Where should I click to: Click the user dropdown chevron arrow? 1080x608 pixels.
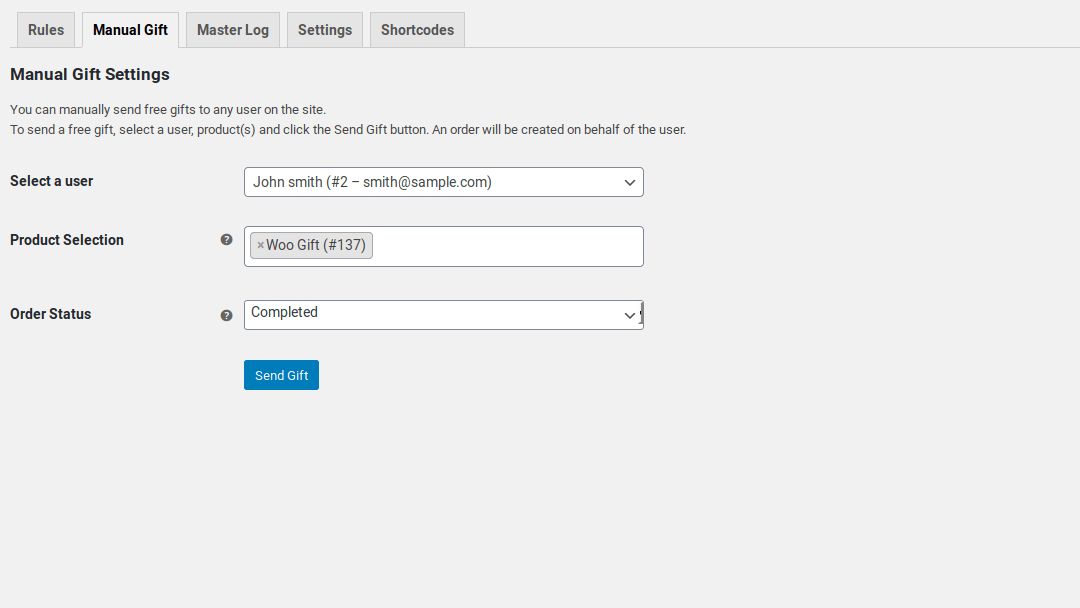click(629, 182)
